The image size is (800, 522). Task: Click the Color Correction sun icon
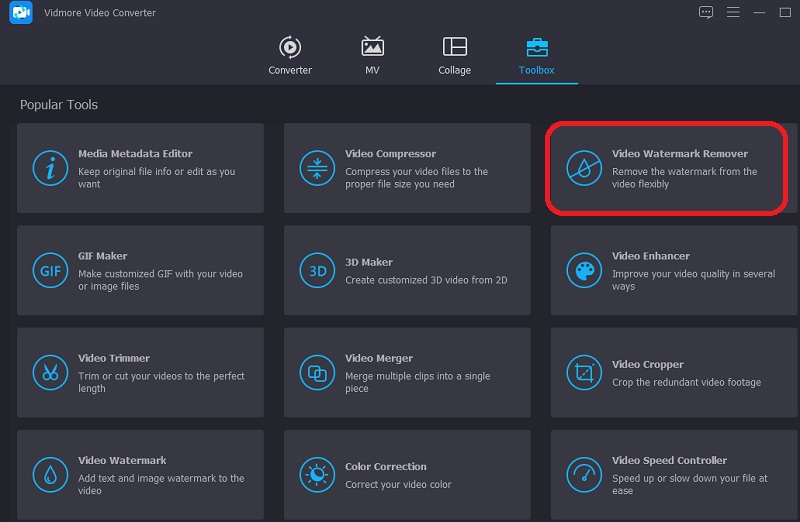(317, 475)
